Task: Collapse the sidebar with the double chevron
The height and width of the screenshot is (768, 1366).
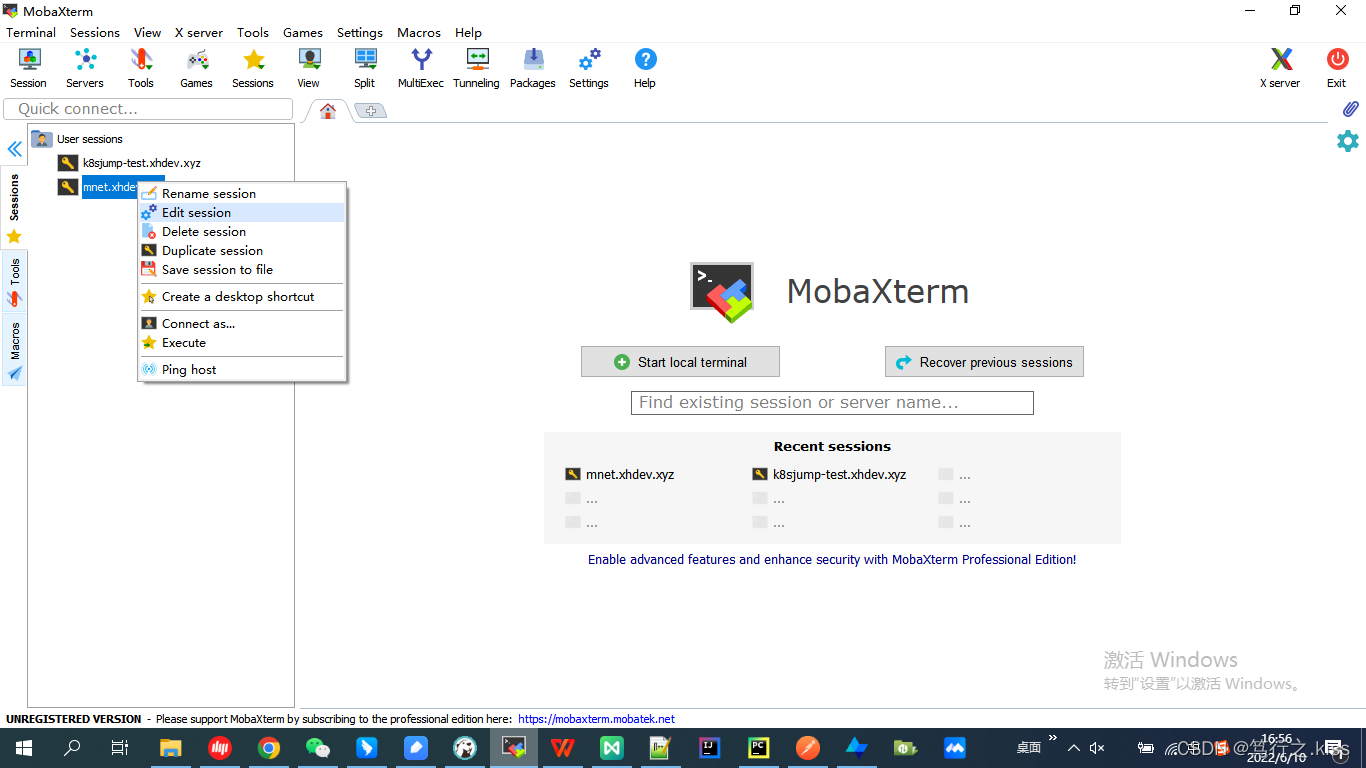Action: tap(15, 149)
